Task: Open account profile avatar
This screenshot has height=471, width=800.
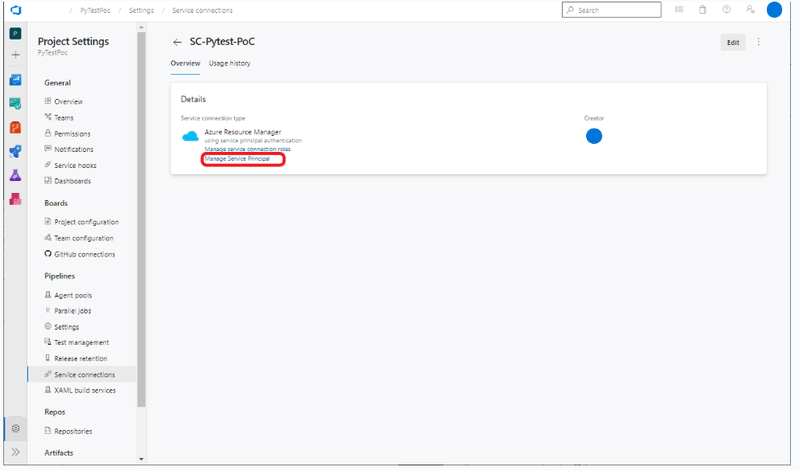Action: point(774,10)
